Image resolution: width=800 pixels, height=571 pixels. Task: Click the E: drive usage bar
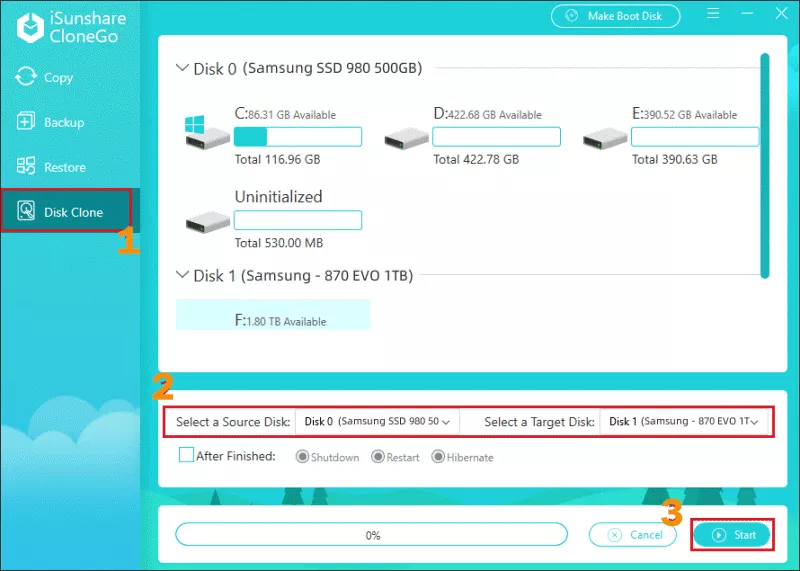[695, 137]
